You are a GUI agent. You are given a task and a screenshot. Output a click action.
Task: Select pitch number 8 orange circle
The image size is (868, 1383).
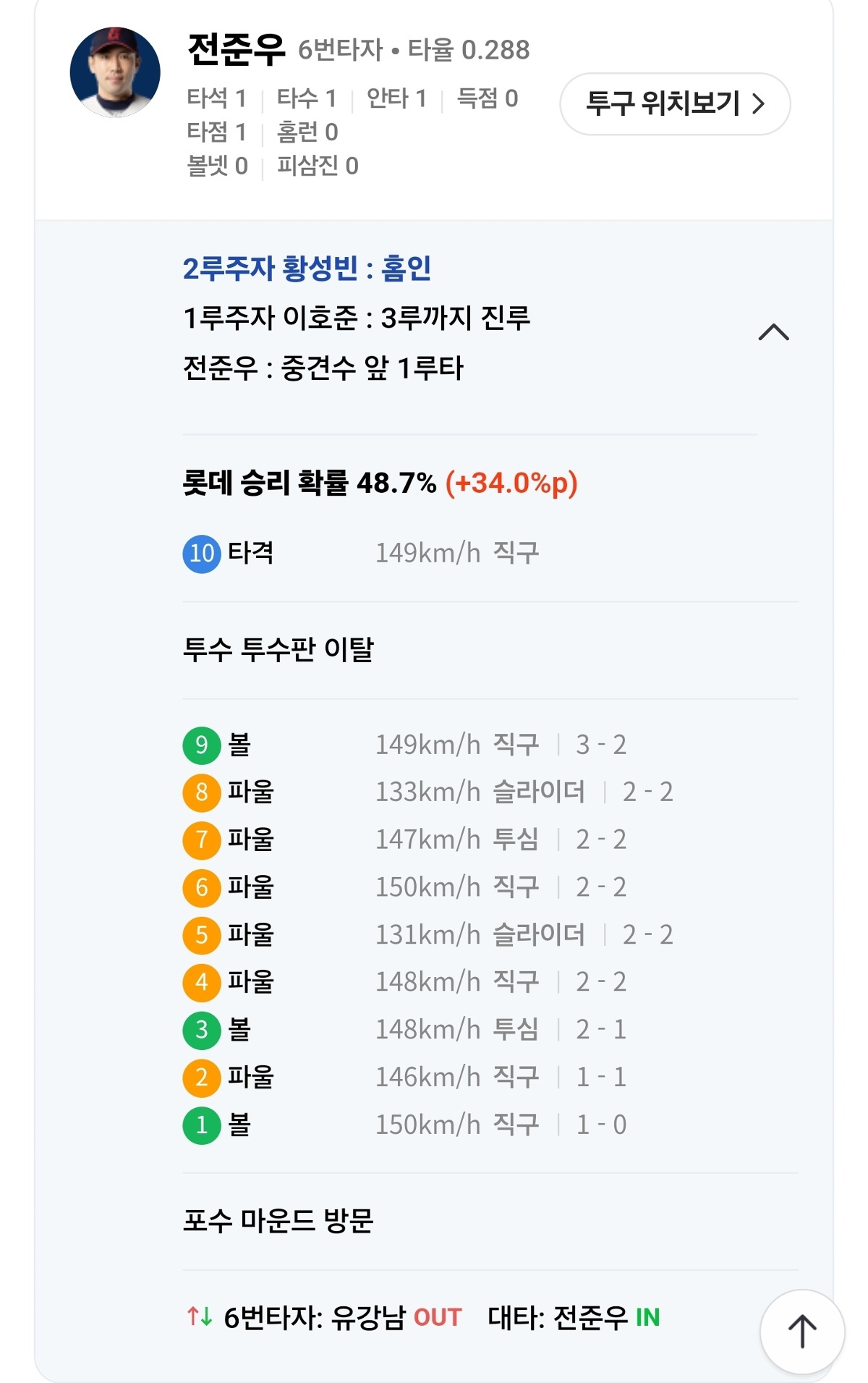(201, 792)
